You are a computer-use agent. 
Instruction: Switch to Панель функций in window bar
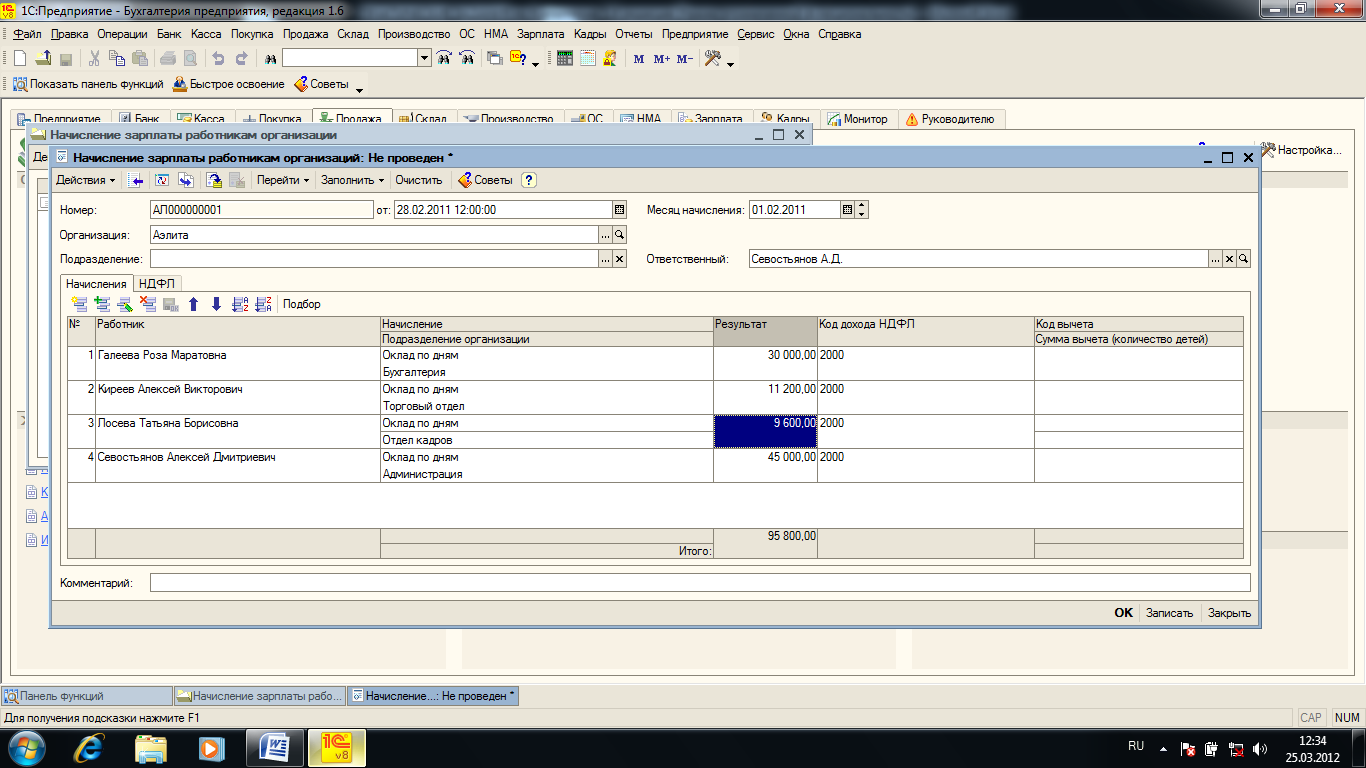point(87,696)
